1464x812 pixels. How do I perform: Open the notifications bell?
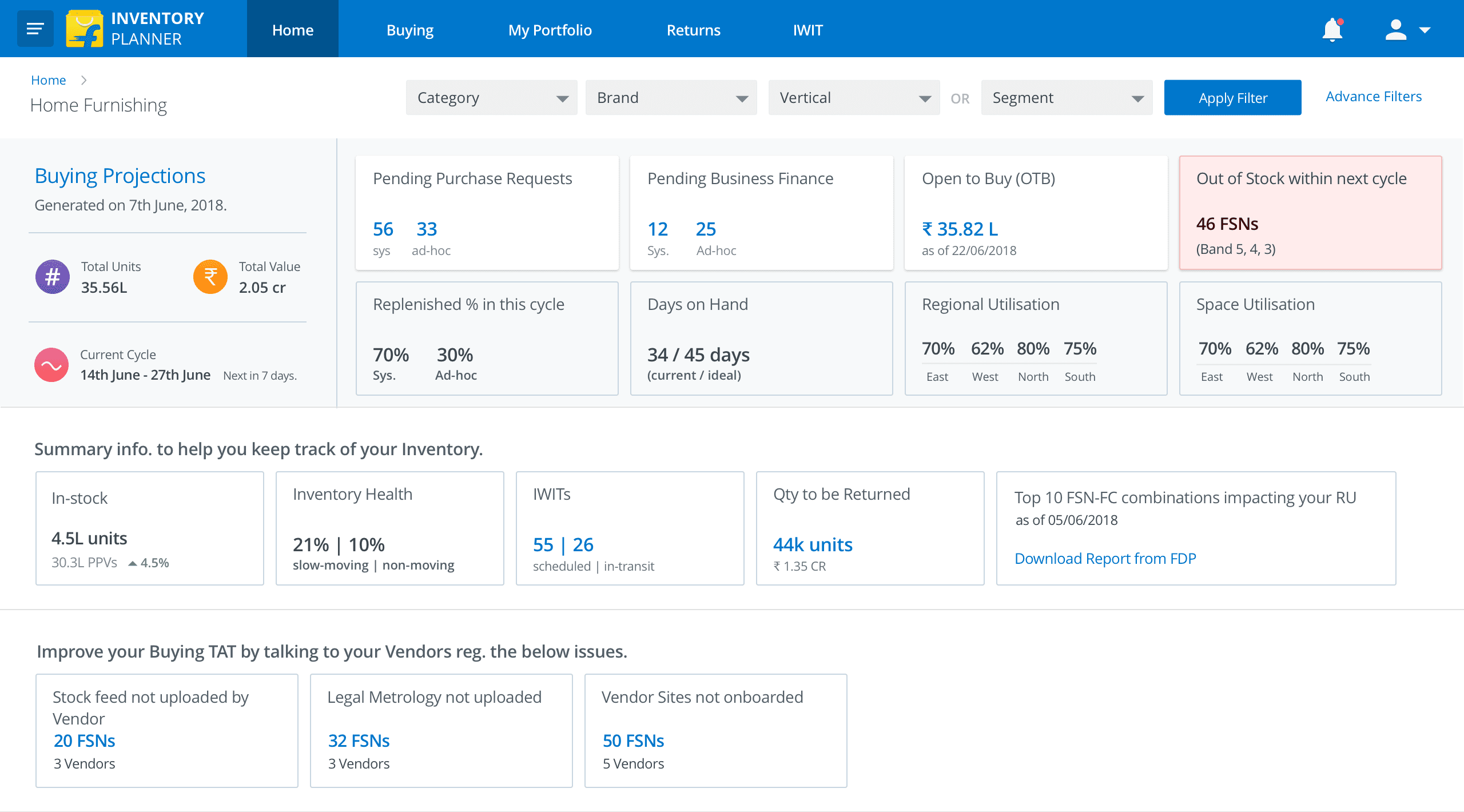point(1332,30)
